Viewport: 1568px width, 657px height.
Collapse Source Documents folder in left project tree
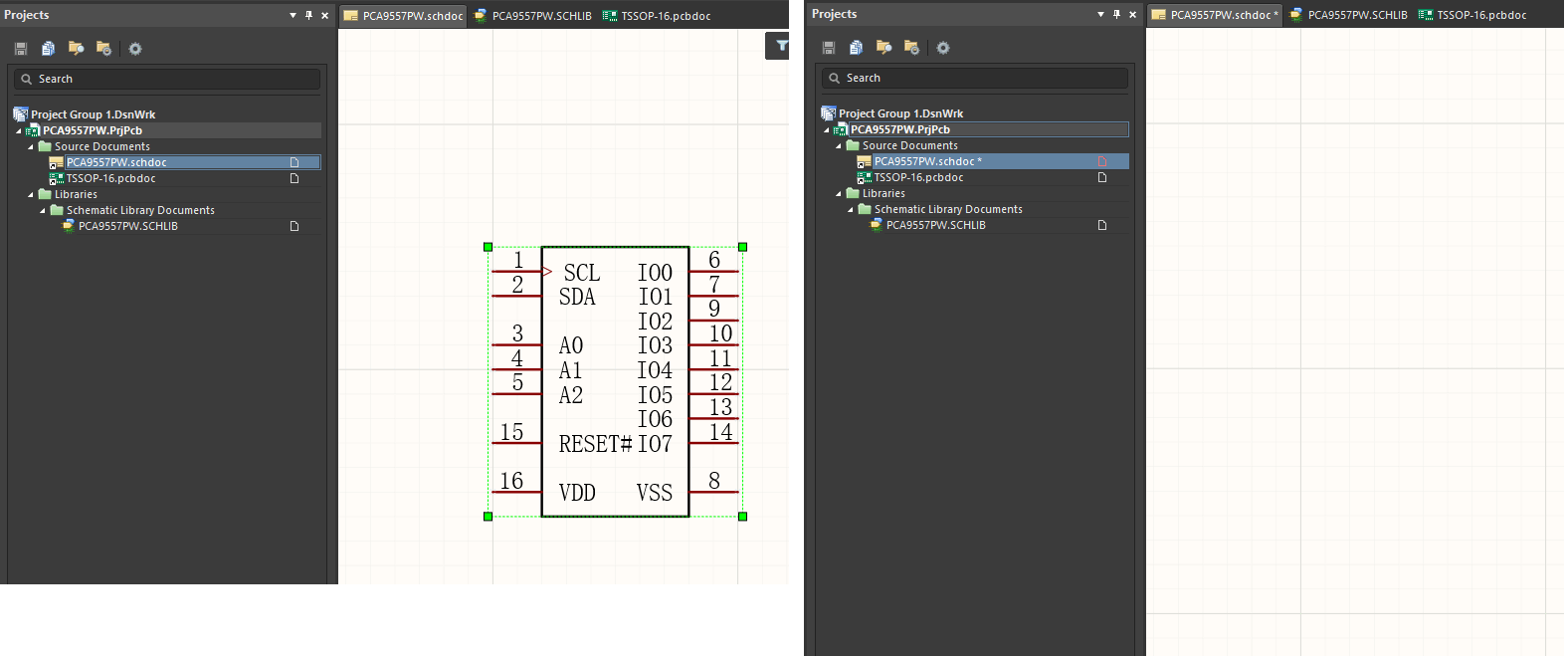click(31, 146)
